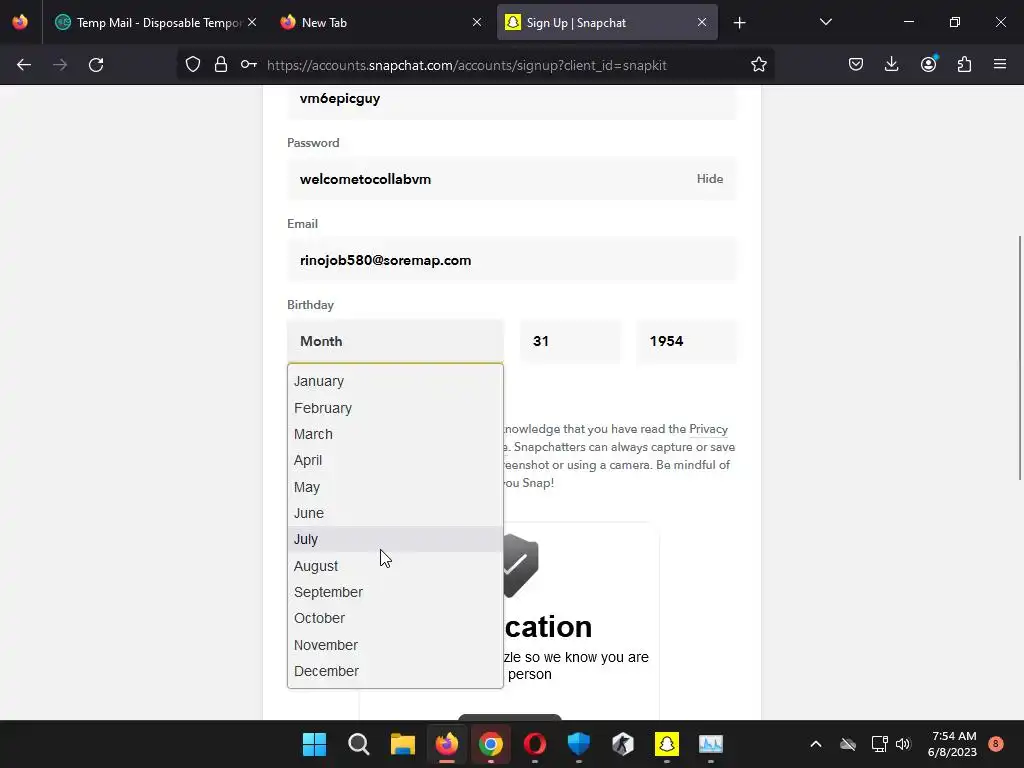Switch to the New Tab tab
This screenshot has height=768, width=1024.
[381, 22]
